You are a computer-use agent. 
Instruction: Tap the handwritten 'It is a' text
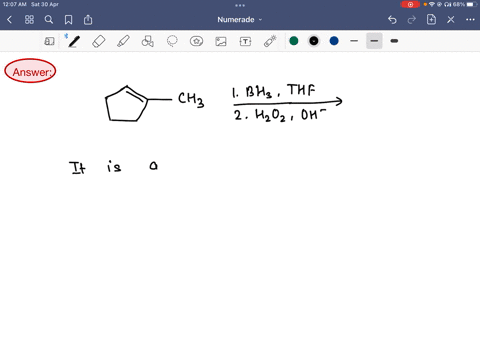(x=113, y=167)
